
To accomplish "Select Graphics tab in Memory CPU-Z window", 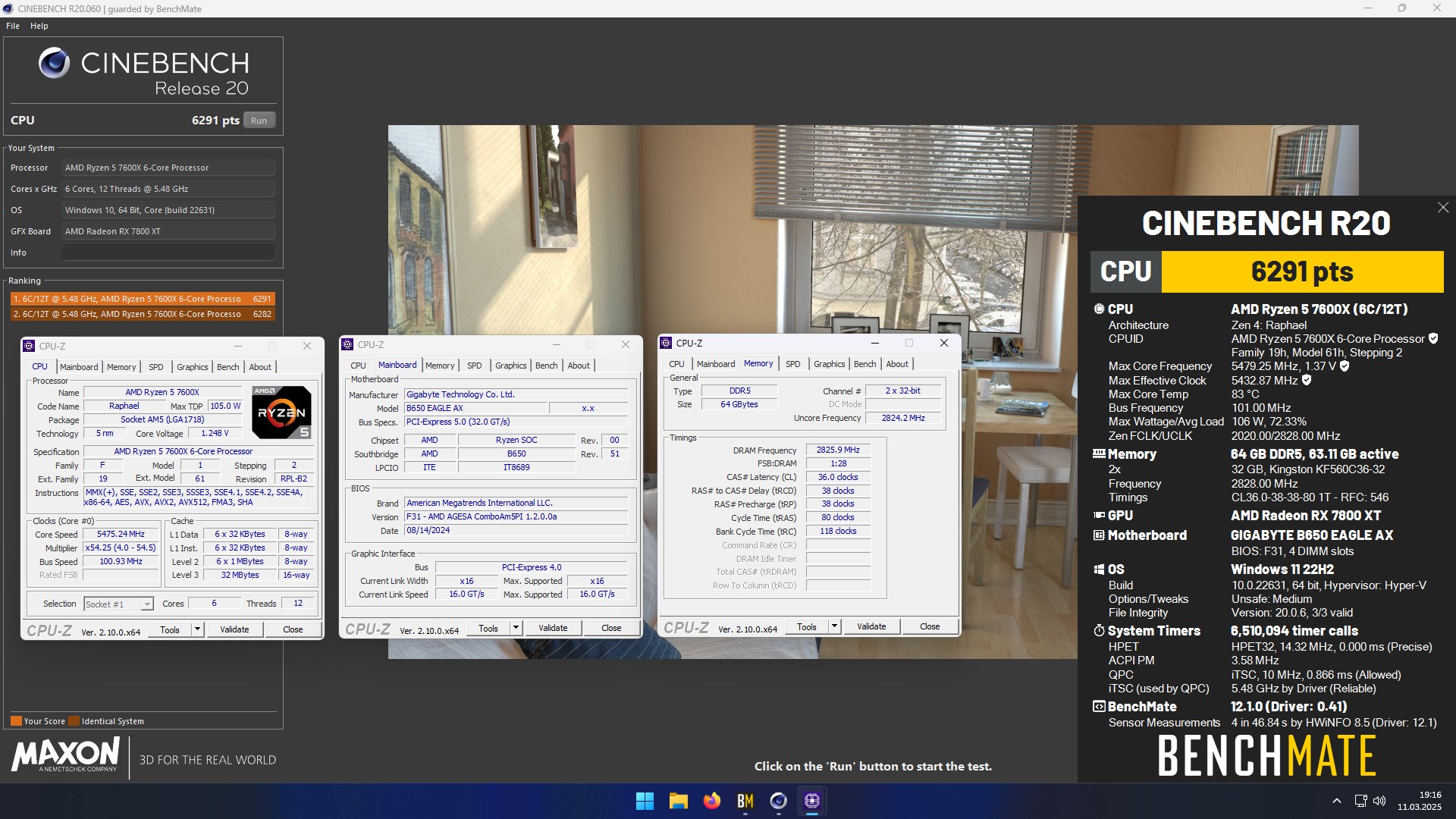I will [829, 364].
